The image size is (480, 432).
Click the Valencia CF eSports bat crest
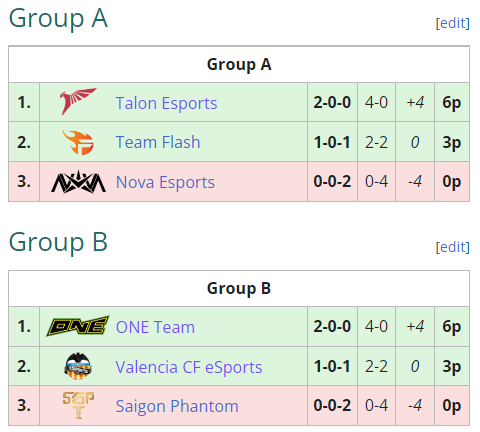(x=78, y=366)
